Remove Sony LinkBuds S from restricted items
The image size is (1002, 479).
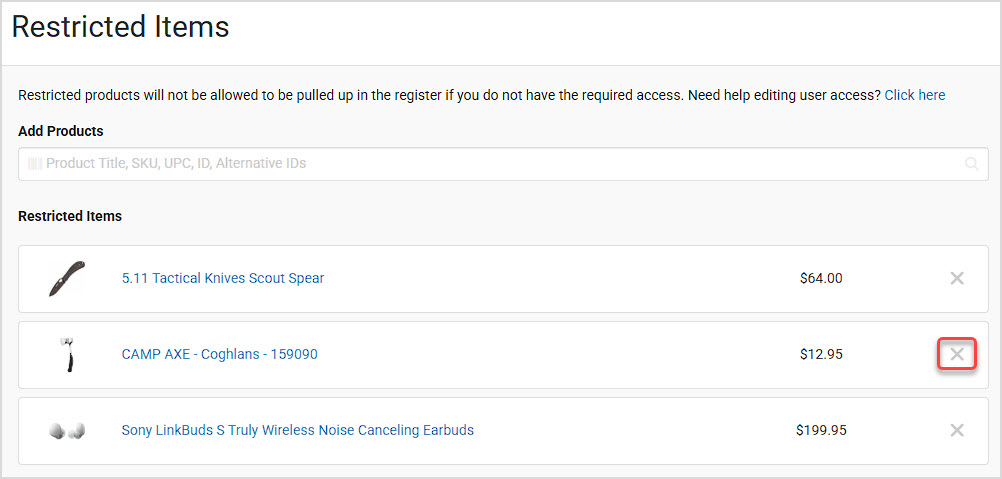(957, 430)
